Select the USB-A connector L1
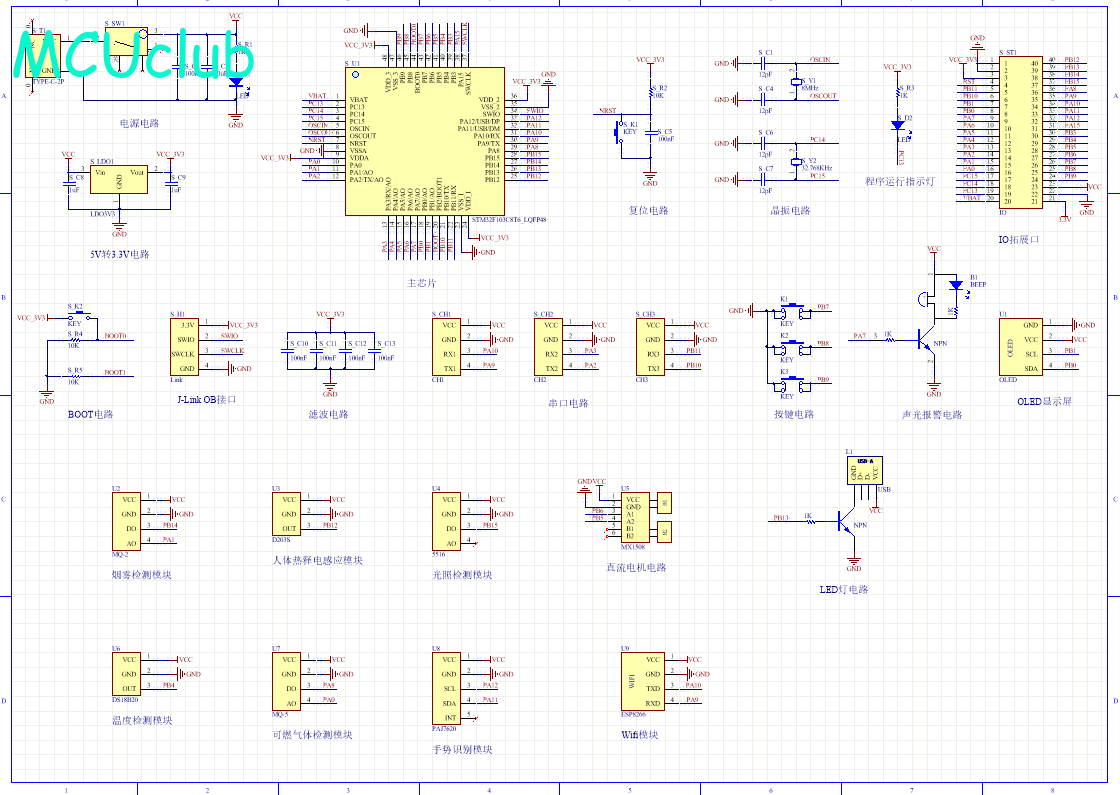The image size is (1120, 795). pyautogui.click(x=865, y=470)
